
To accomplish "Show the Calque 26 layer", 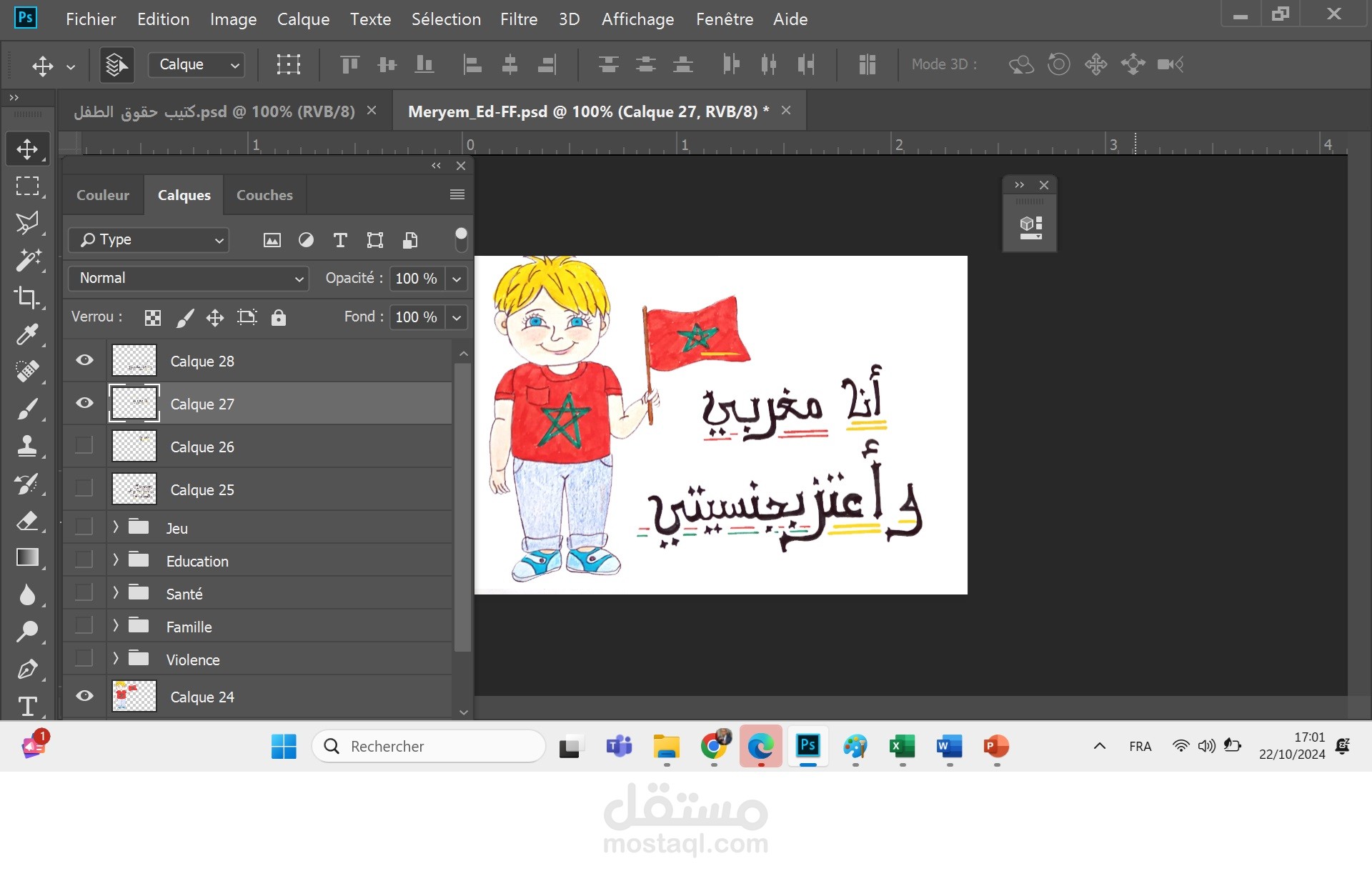I will coord(84,446).
